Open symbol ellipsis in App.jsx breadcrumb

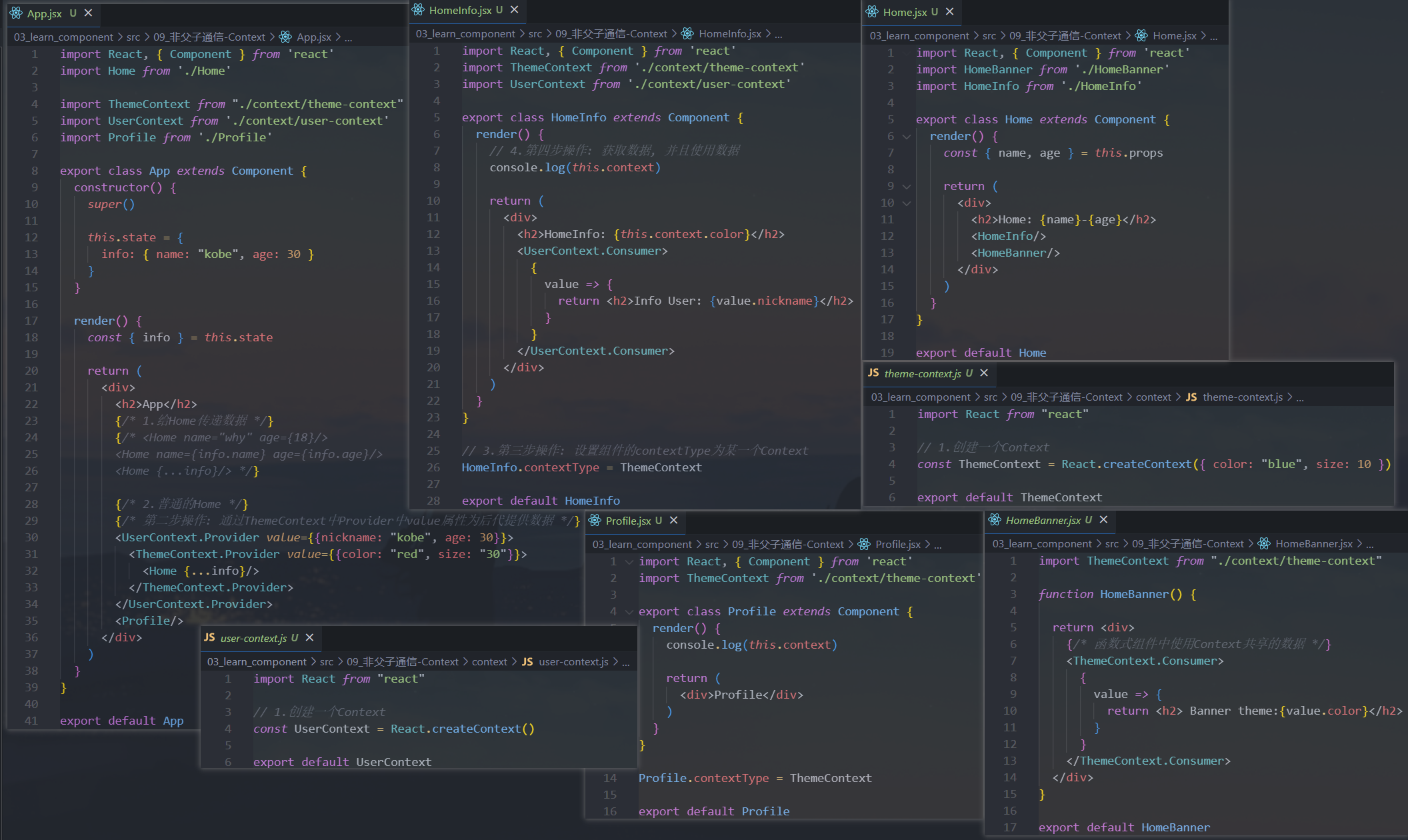click(348, 37)
